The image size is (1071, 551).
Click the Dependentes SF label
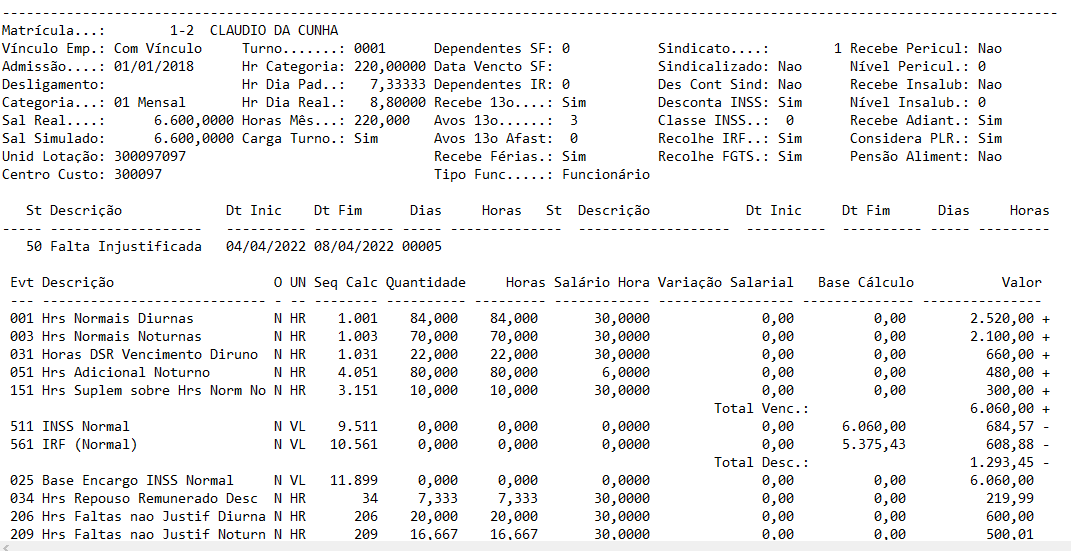[495, 48]
